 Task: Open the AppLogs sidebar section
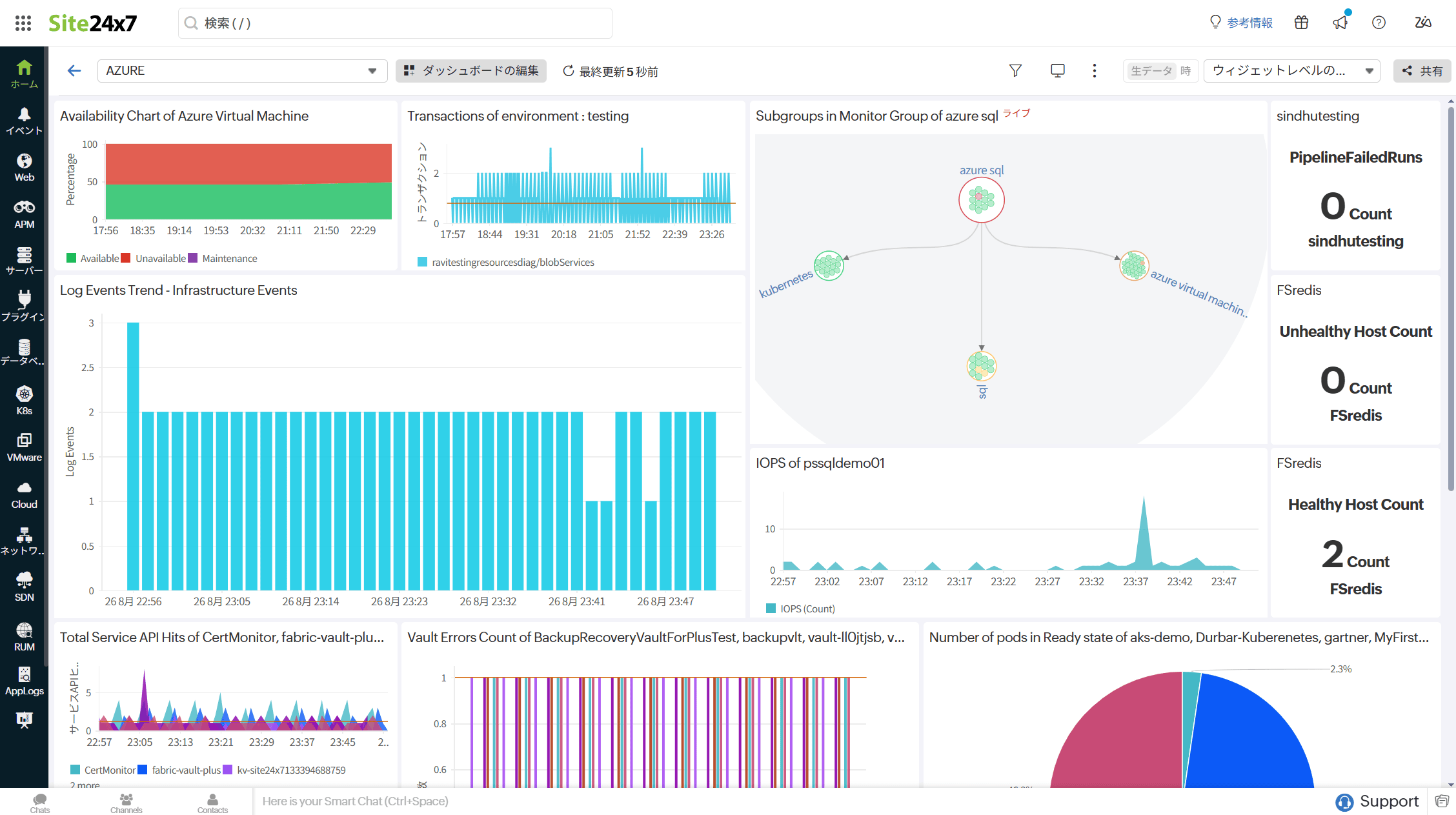tap(24, 681)
